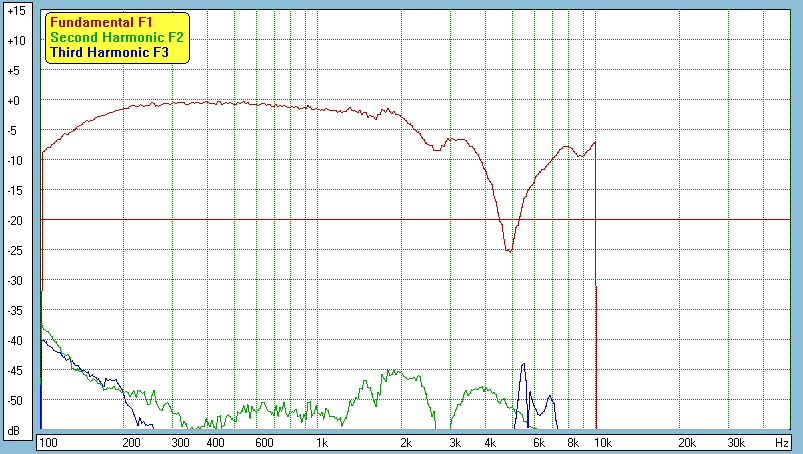
Task: Click the -20 label on the dB axis
Action: [14, 221]
